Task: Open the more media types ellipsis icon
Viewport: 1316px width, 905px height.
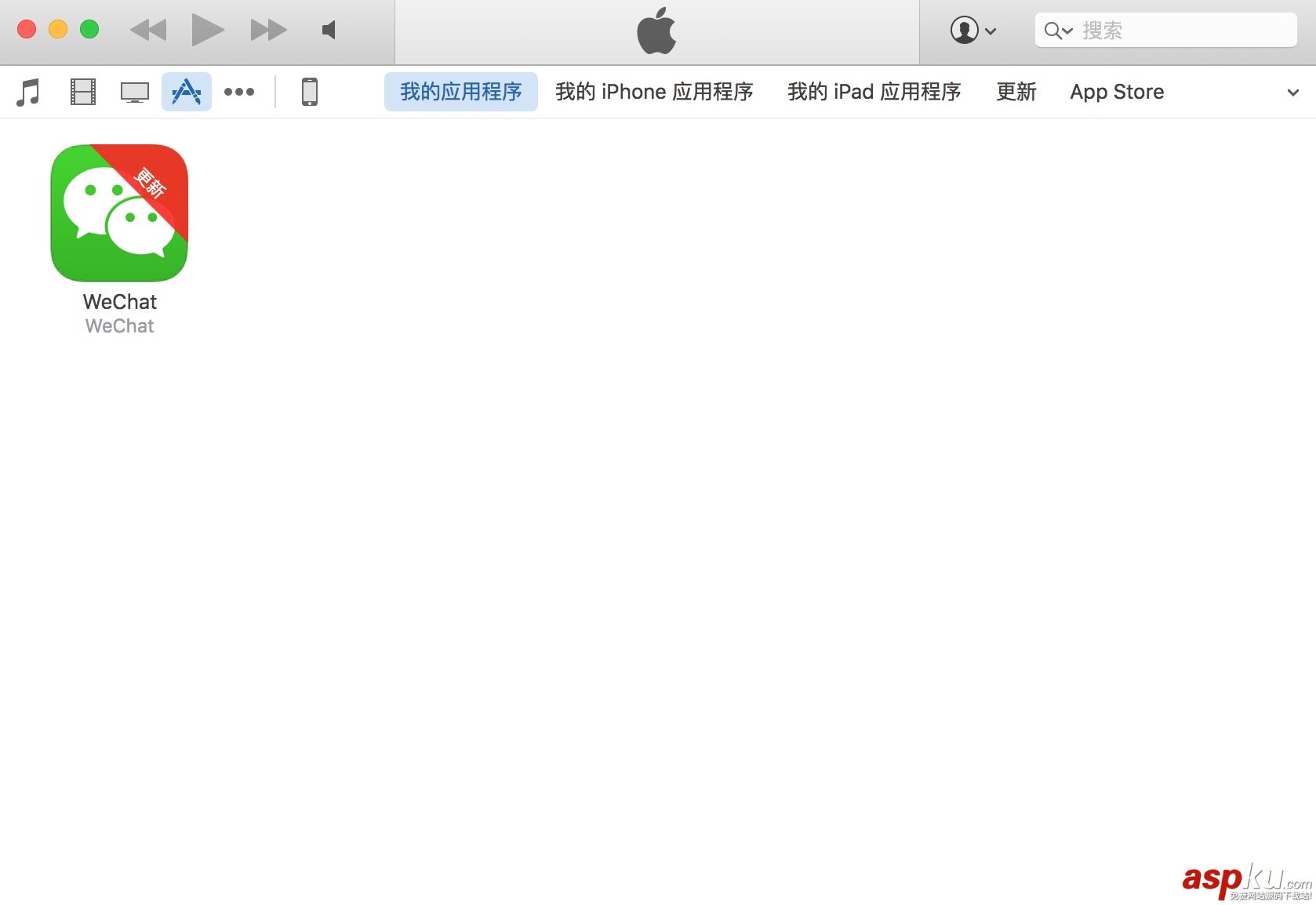Action: click(239, 92)
